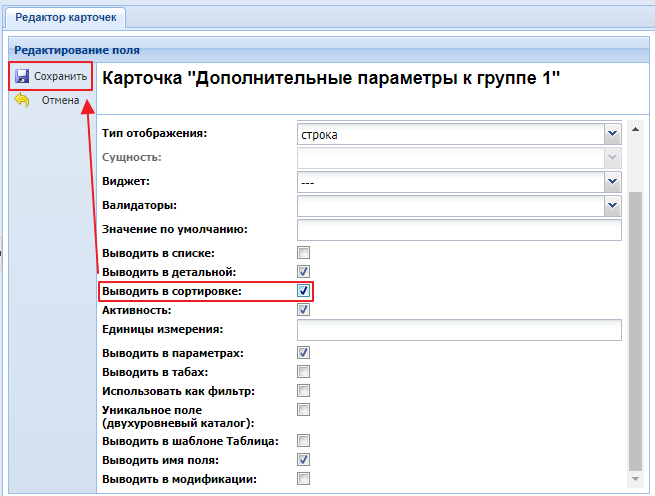
Task: Enable the Выводить в списке checkbox
Action: tap(304, 252)
